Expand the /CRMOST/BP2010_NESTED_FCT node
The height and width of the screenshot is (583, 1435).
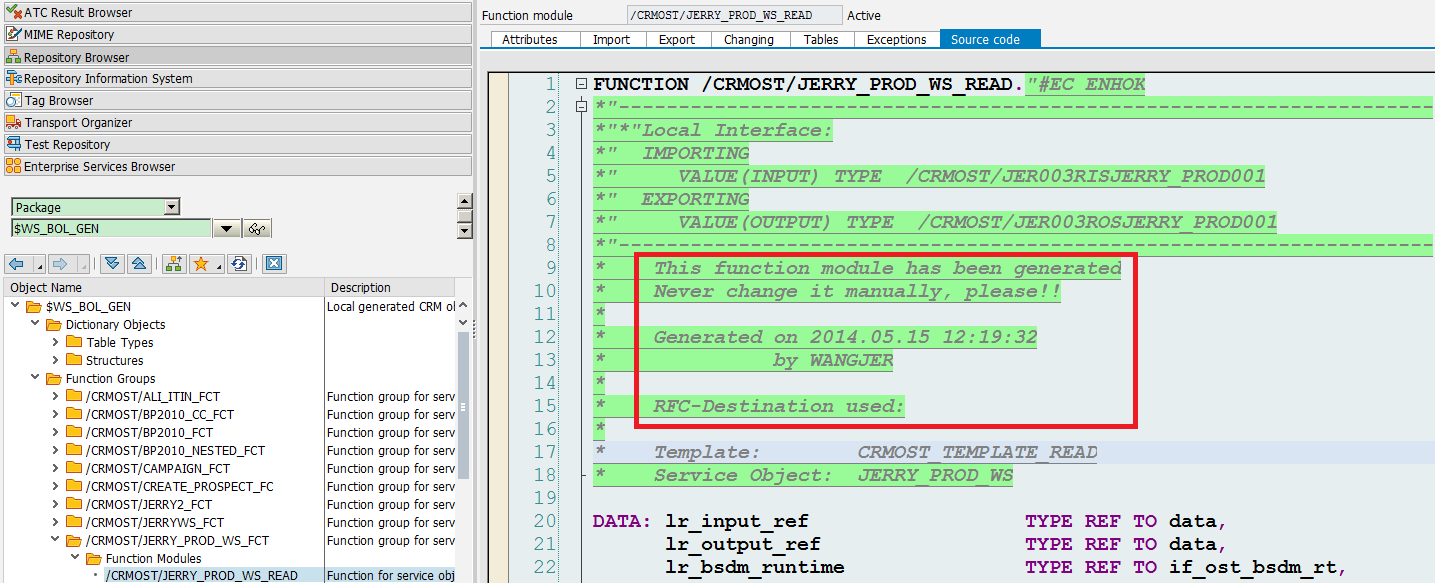56,450
